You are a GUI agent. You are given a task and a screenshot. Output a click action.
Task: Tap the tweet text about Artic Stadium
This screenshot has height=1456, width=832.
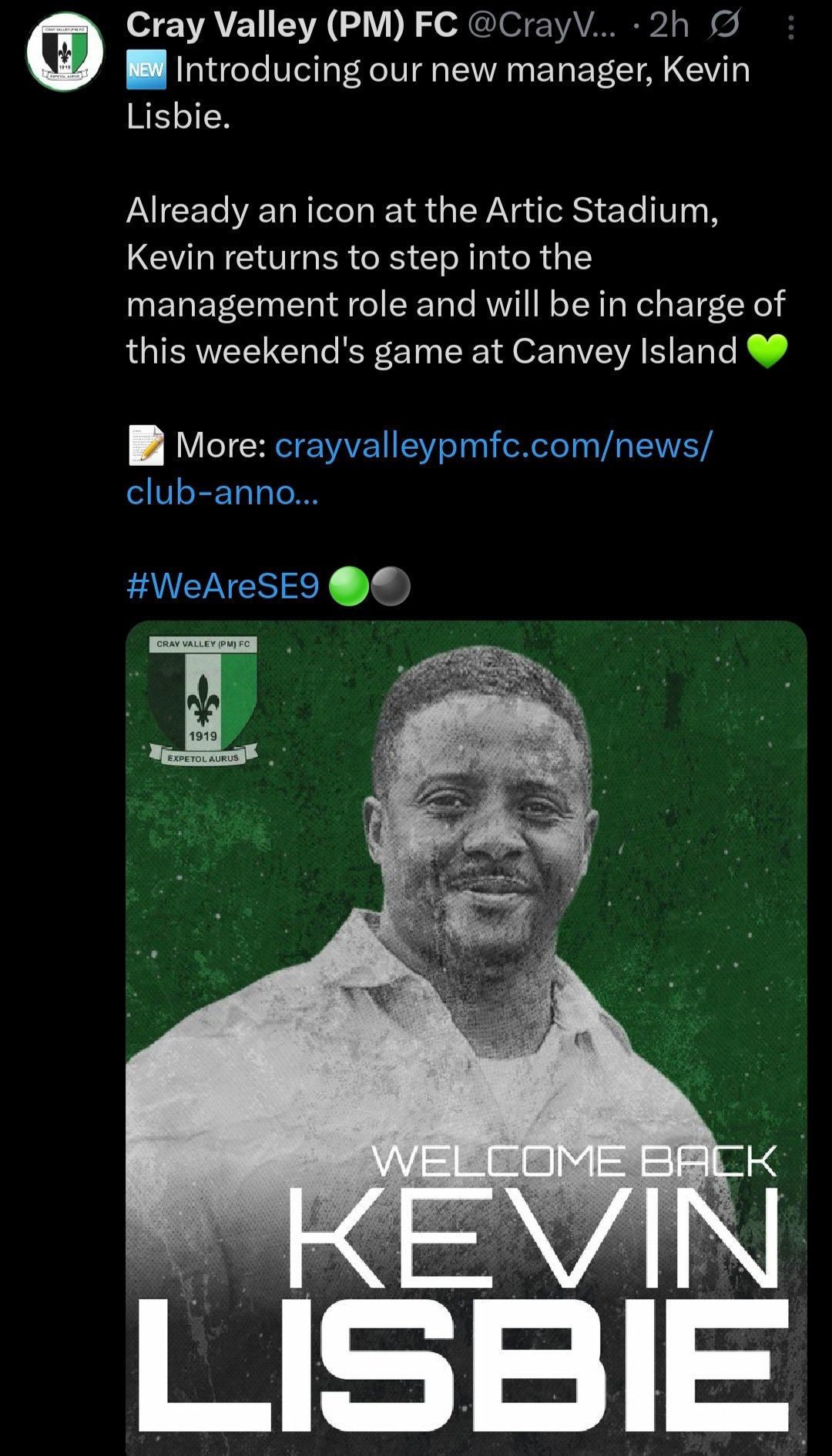455,280
